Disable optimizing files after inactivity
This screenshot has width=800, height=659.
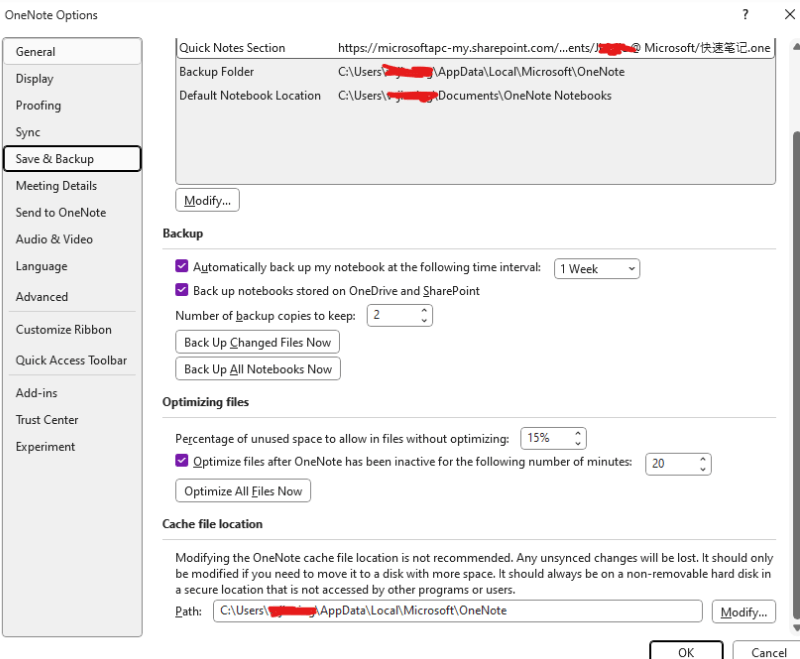(181, 461)
